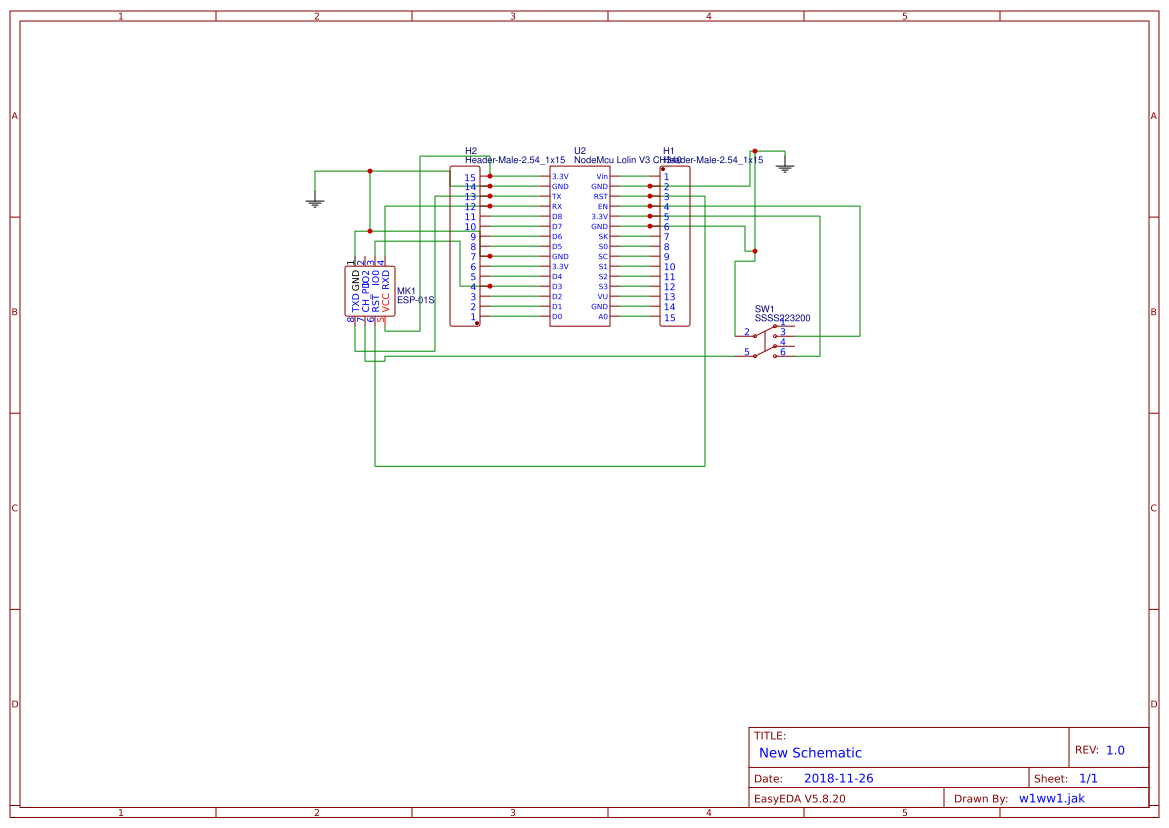Toggle switch SW1 pole at pin 5
This screenshot has height=828, width=1169.
pos(755,354)
